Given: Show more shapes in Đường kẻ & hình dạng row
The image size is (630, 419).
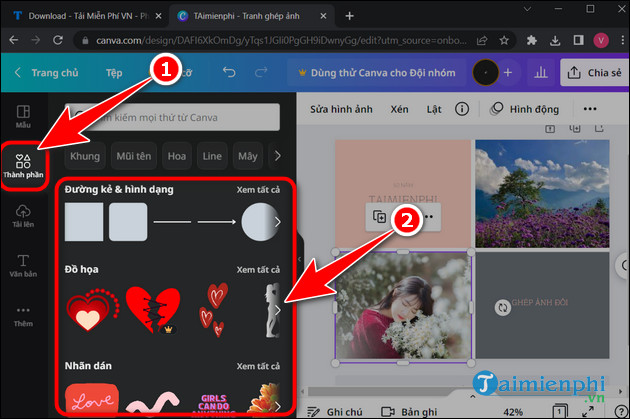Looking at the screenshot, I should pos(278,222).
